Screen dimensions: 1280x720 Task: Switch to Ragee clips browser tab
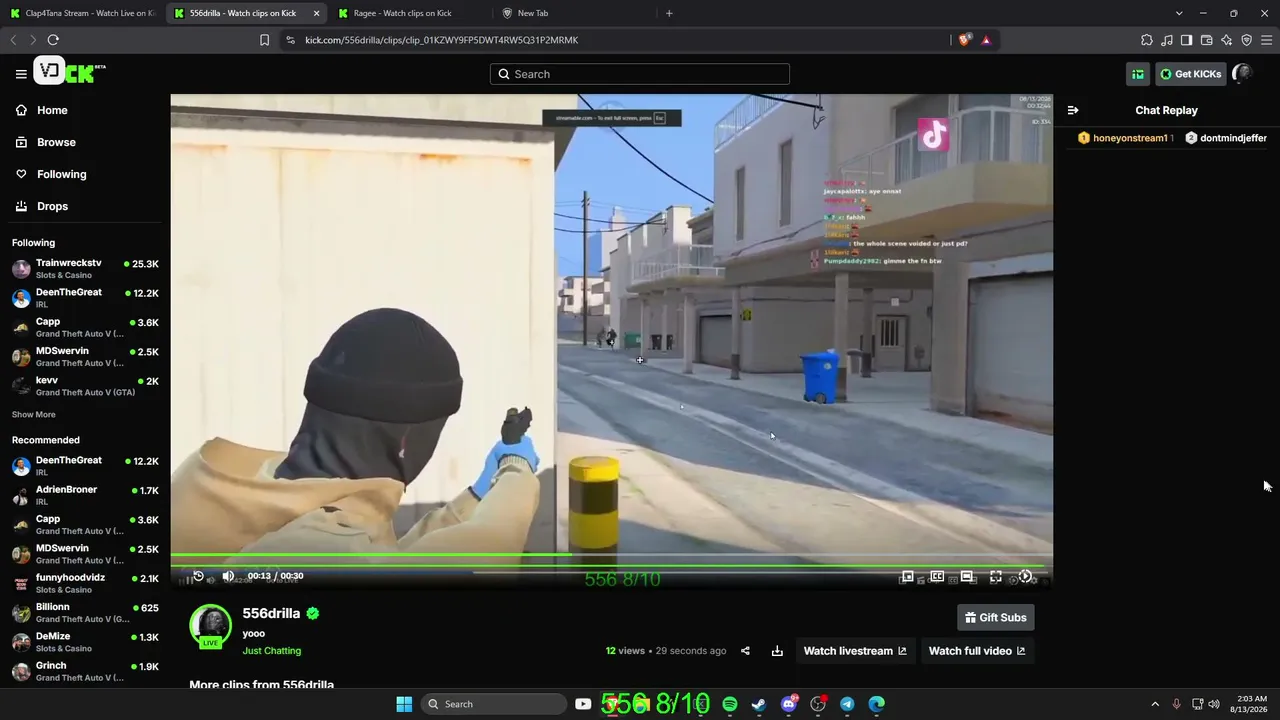[x=410, y=13]
